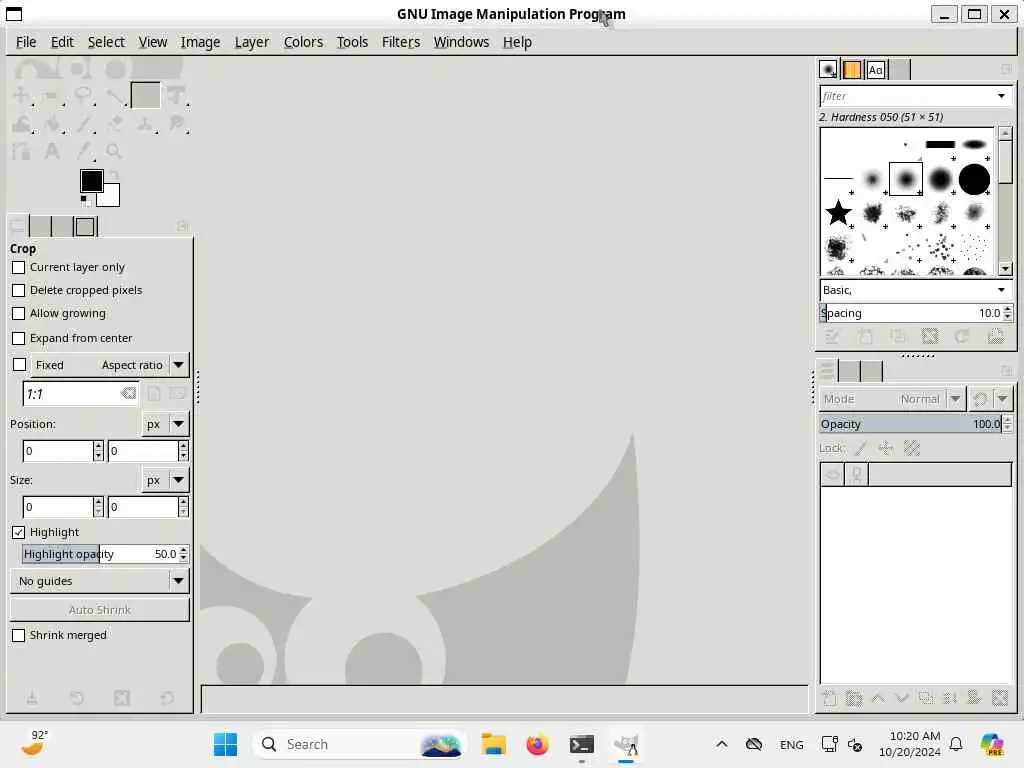Toggle lock alpha channel checkerboard icon
The image size is (1024, 768).
tap(912, 448)
